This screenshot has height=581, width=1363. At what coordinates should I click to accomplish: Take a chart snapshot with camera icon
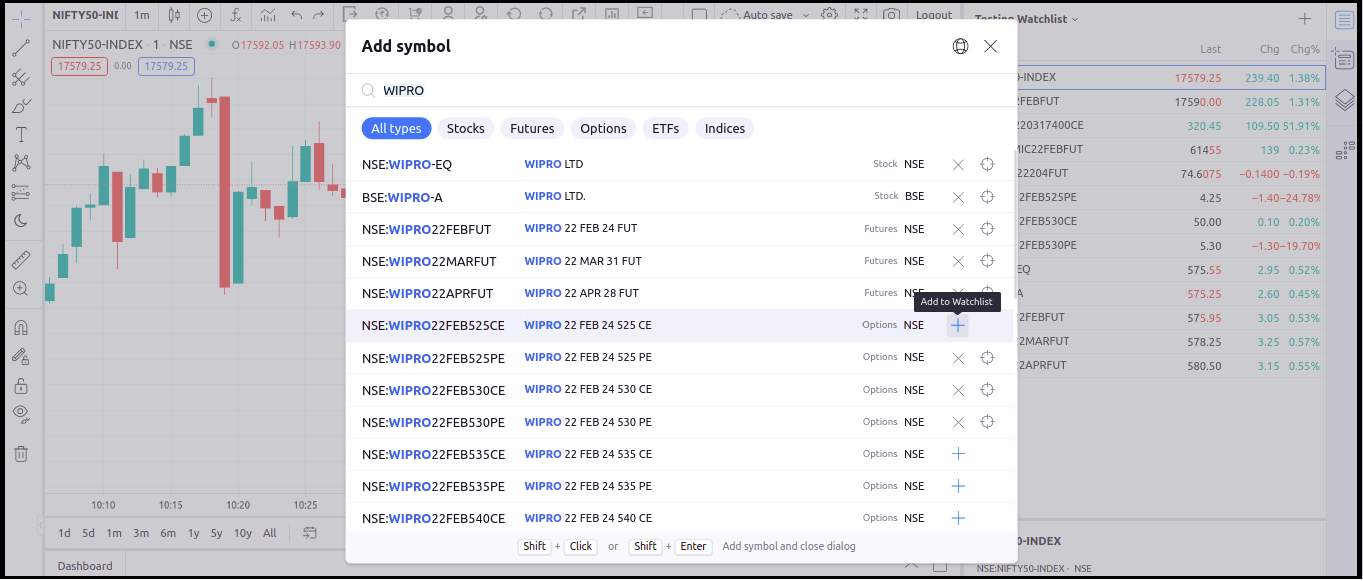click(891, 15)
